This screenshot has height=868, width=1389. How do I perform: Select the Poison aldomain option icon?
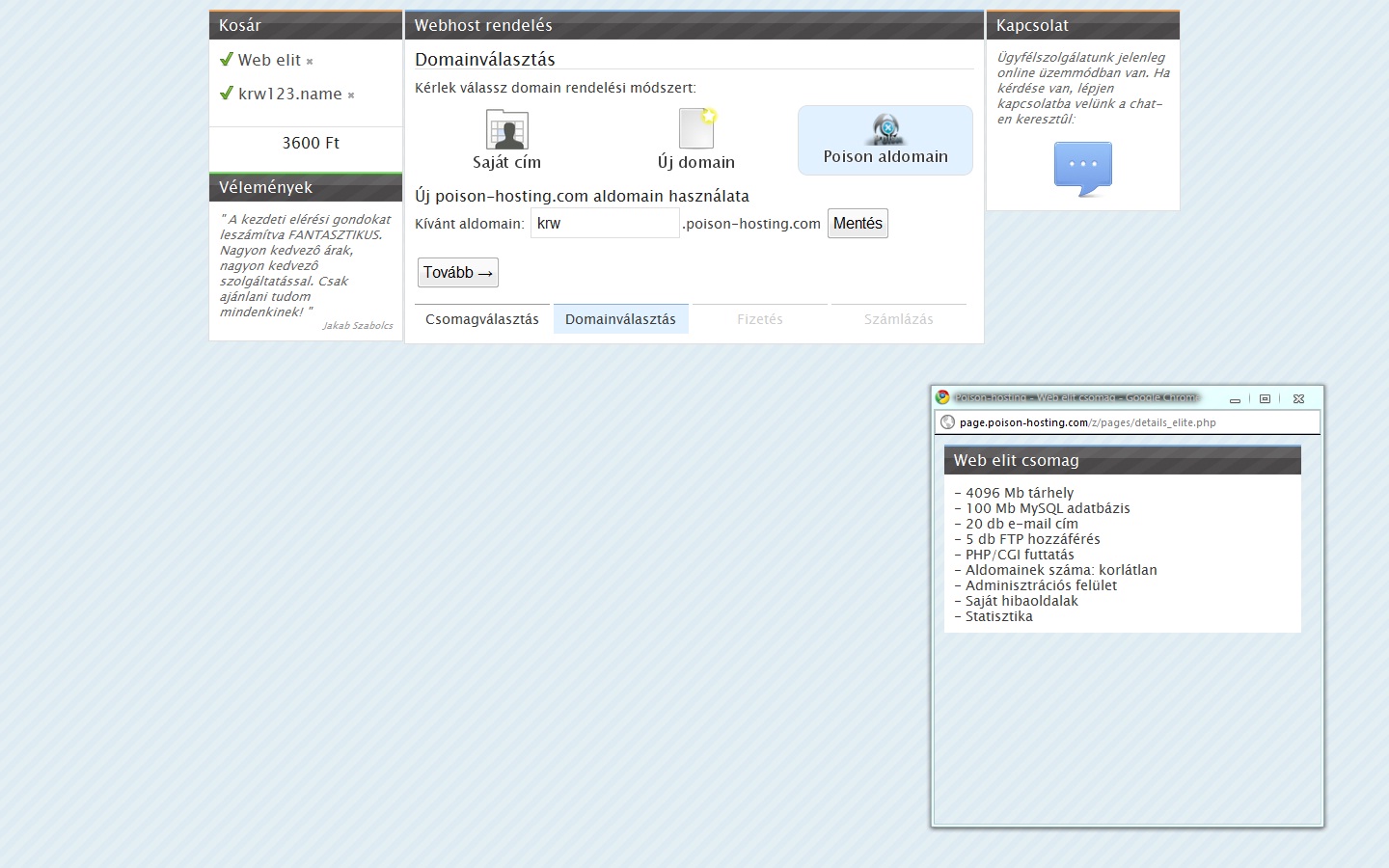tap(885, 129)
